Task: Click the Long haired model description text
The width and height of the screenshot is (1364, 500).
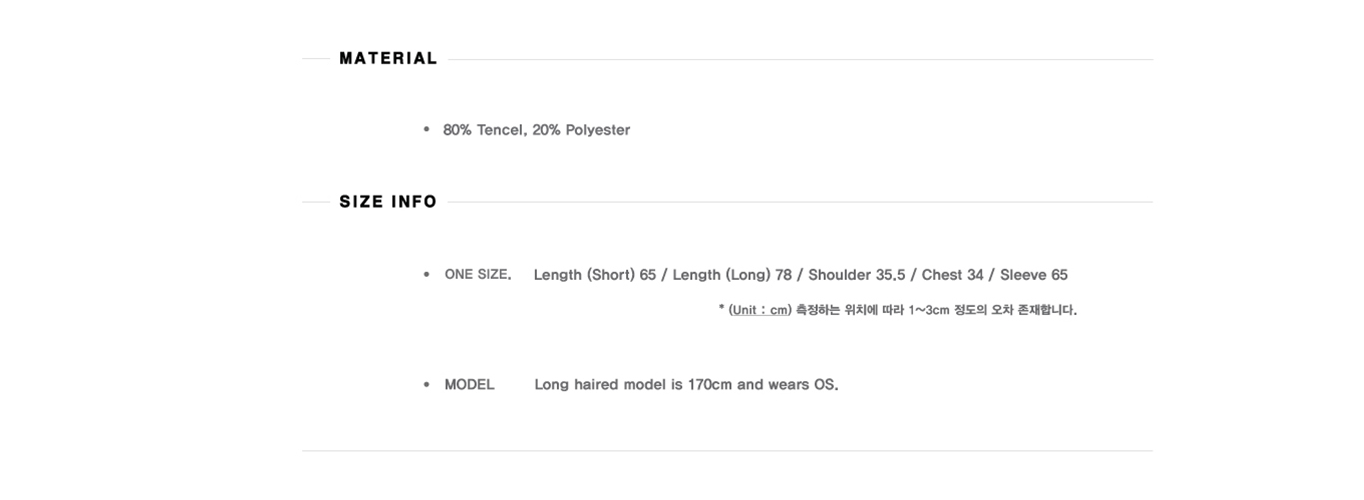Action: click(x=686, y=385)
